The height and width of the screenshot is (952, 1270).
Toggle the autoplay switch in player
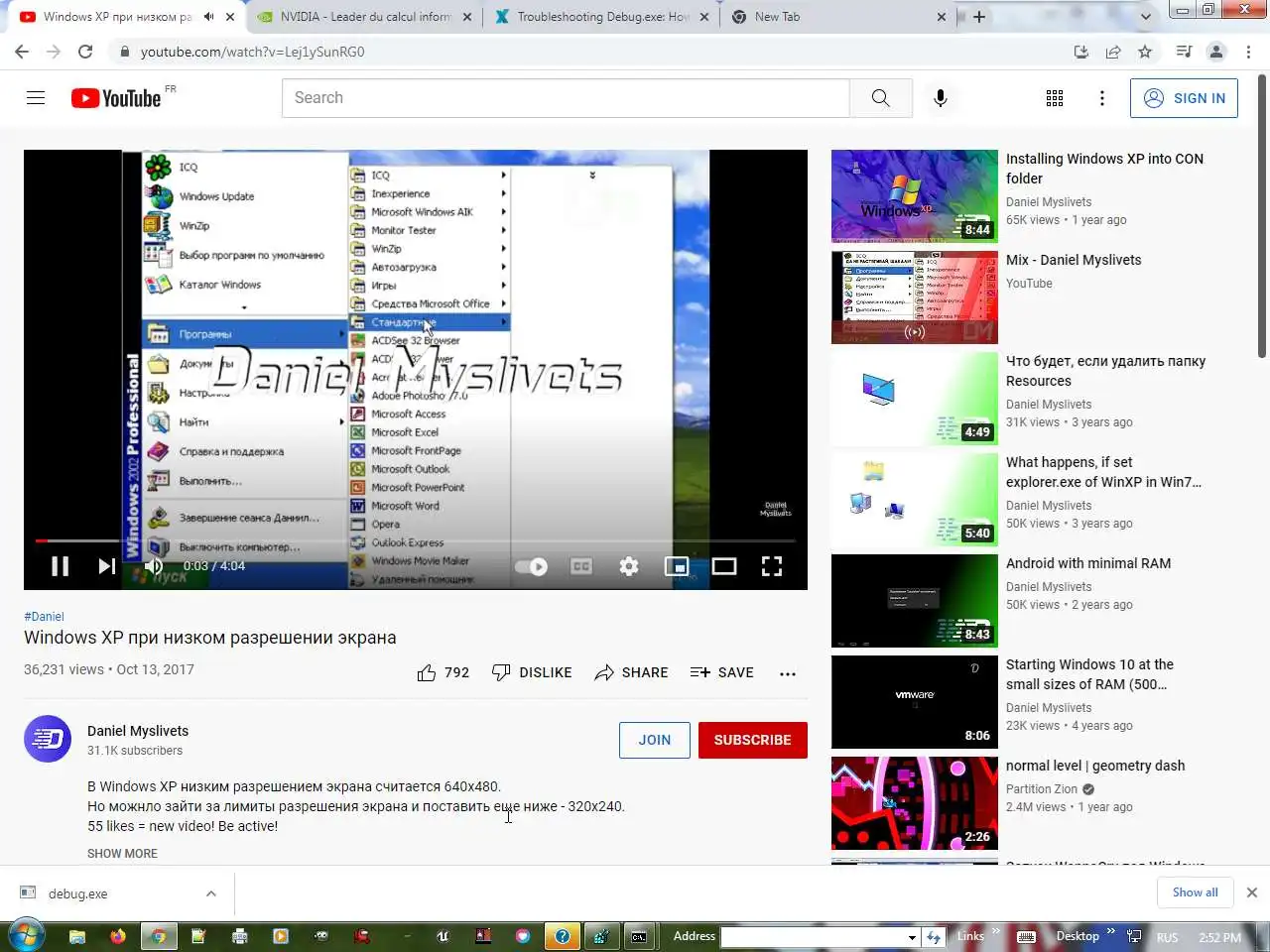coord(532,567)
